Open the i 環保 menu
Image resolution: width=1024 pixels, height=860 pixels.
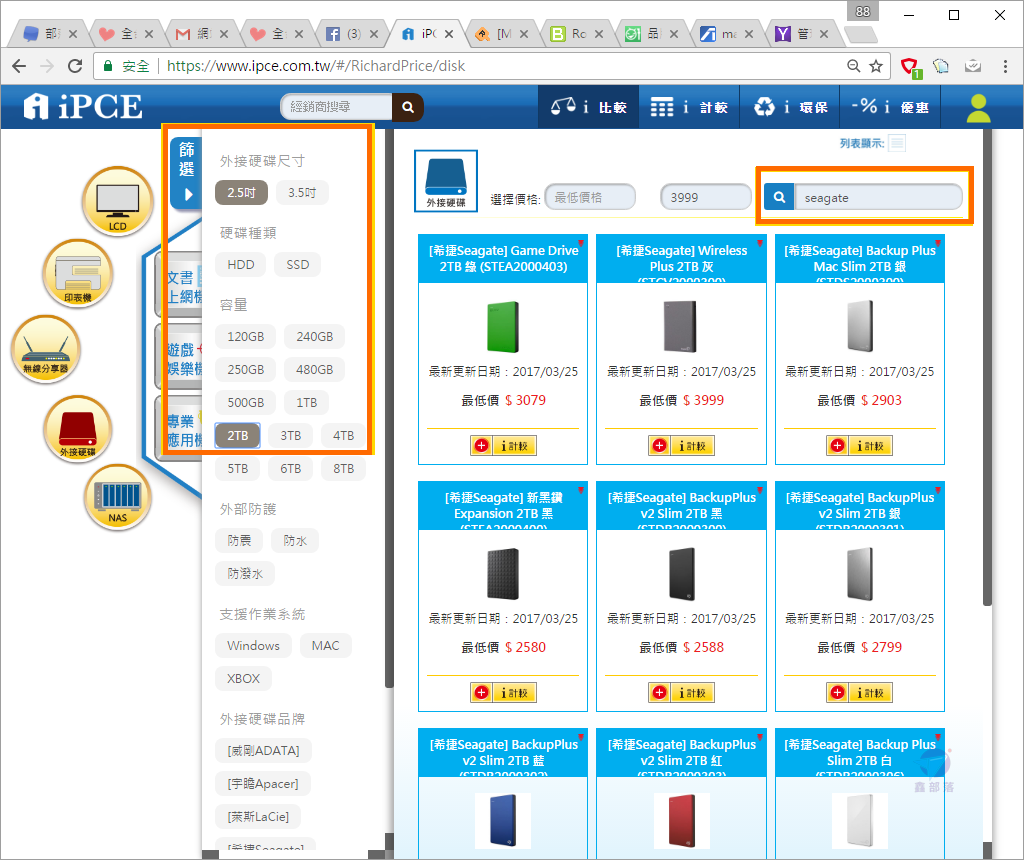(790, 107)
